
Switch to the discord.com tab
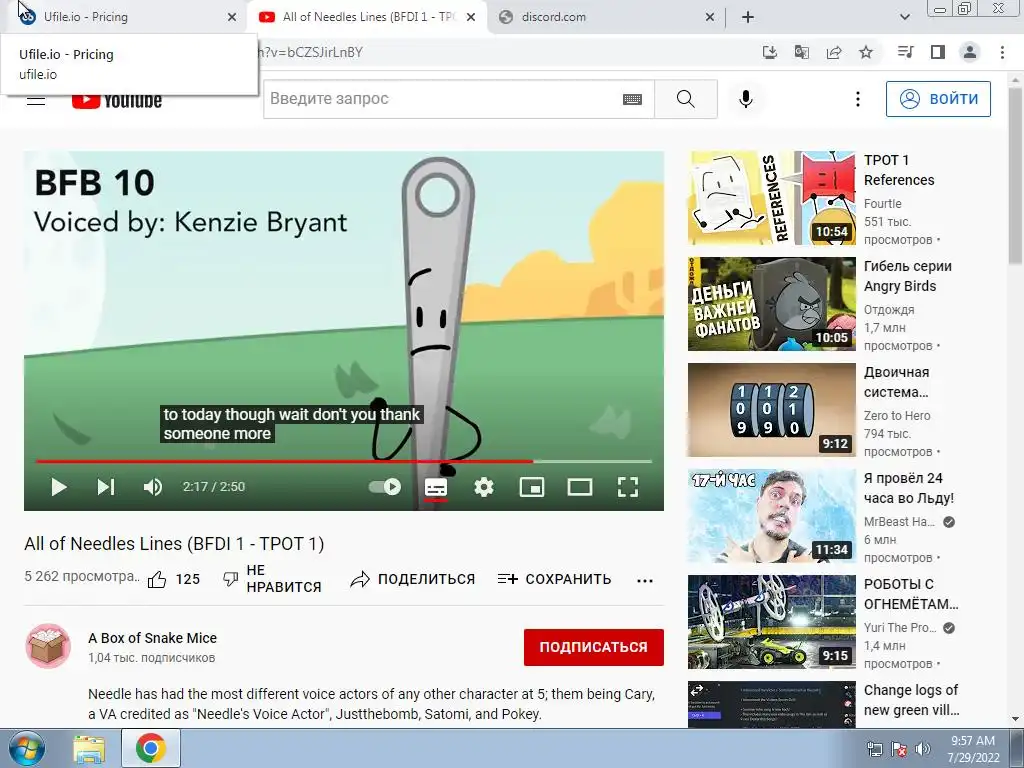[x=607, y=17]
